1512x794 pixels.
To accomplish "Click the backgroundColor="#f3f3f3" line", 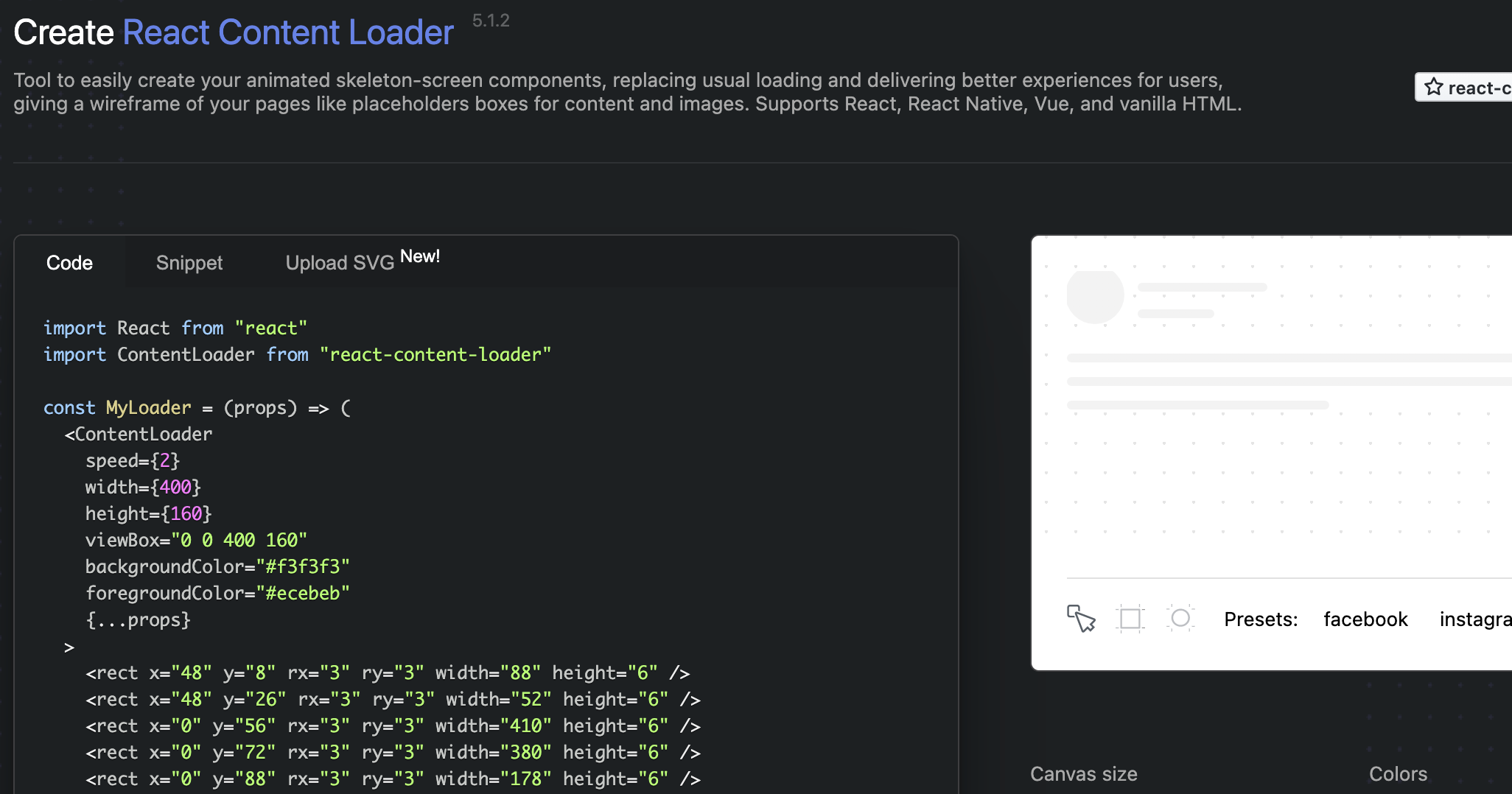I will pos(217,566).
